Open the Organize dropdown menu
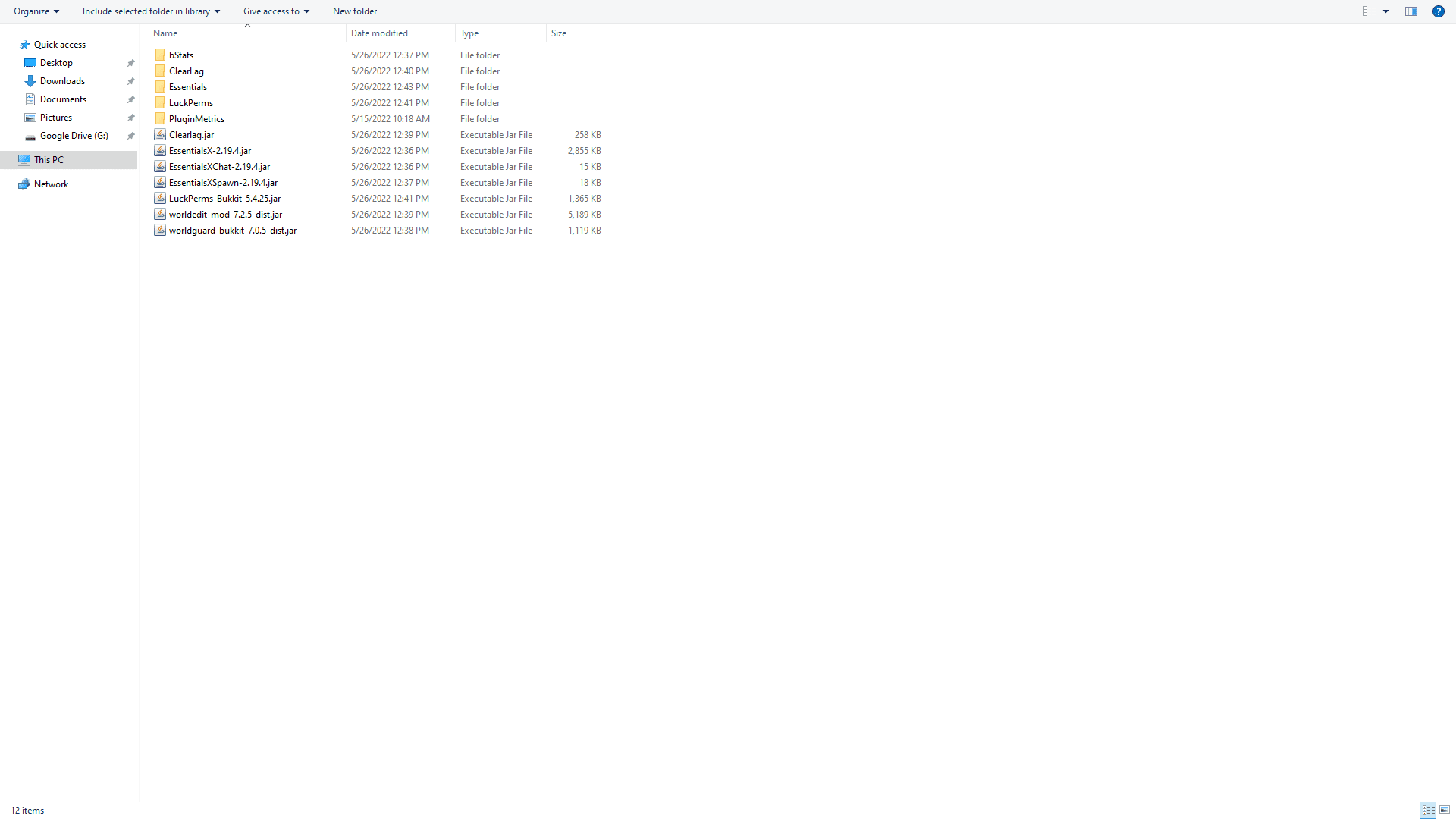The image size is (1456, 819). tap(36, 11)
